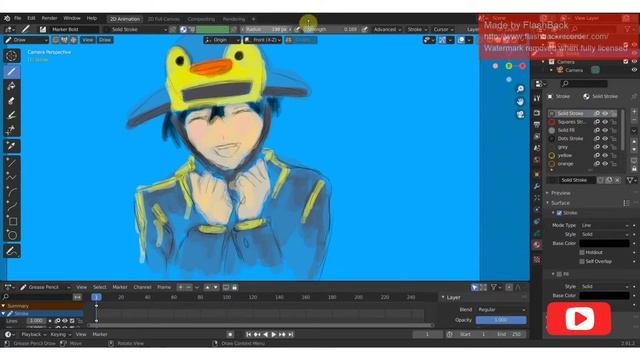Click the brush Radius field
Screen dimensions: 640x360
(x=266, y=29)
